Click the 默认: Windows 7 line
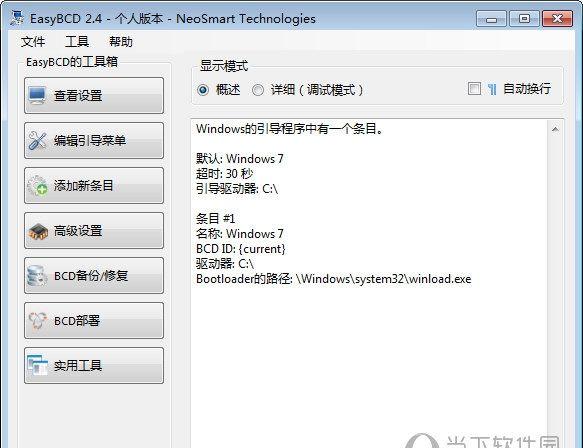Viewport: 583px width, 448px height. [x=240, y=159]
